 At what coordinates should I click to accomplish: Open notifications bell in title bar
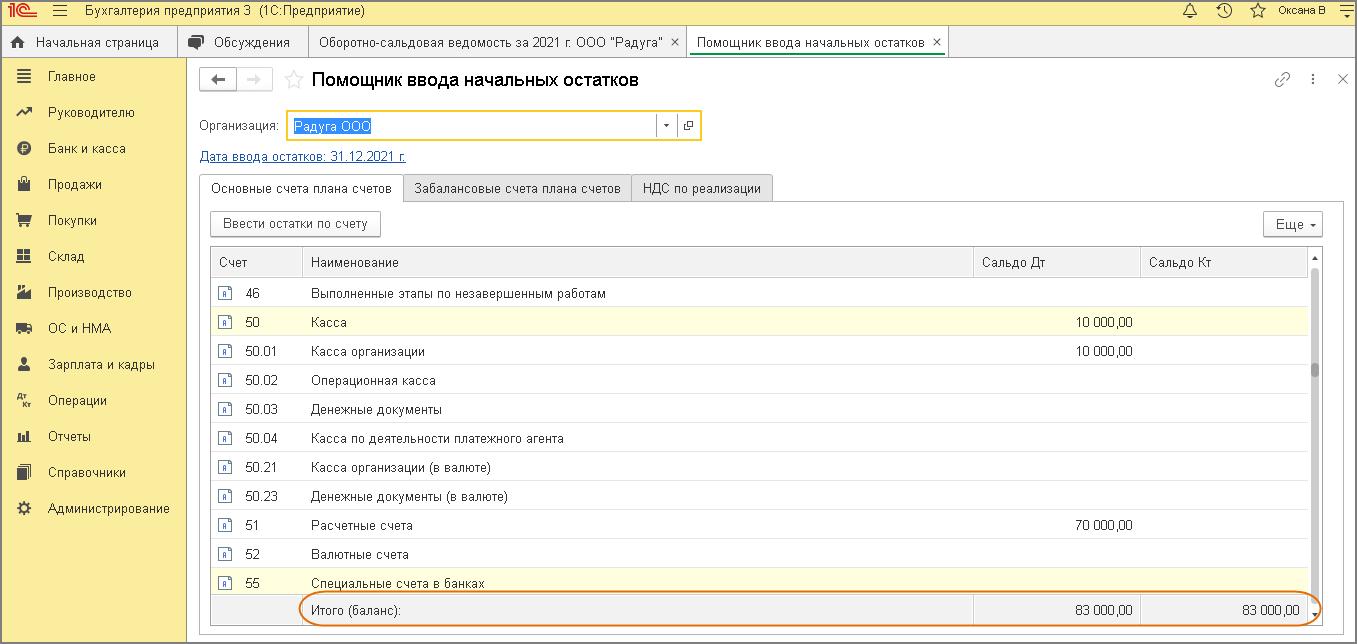[1190, 11]
